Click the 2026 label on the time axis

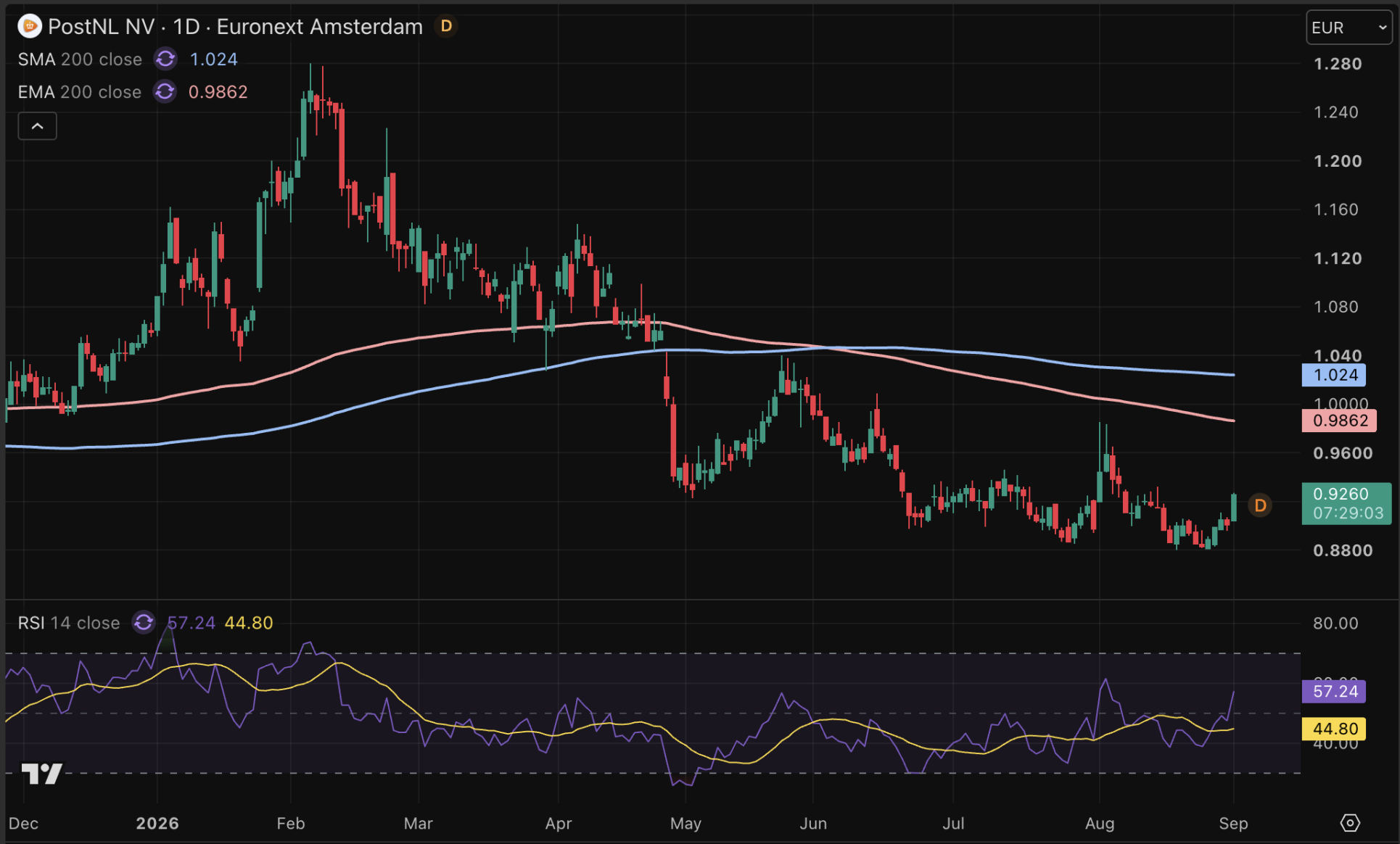pyautogui.click(x=157, y=824)
